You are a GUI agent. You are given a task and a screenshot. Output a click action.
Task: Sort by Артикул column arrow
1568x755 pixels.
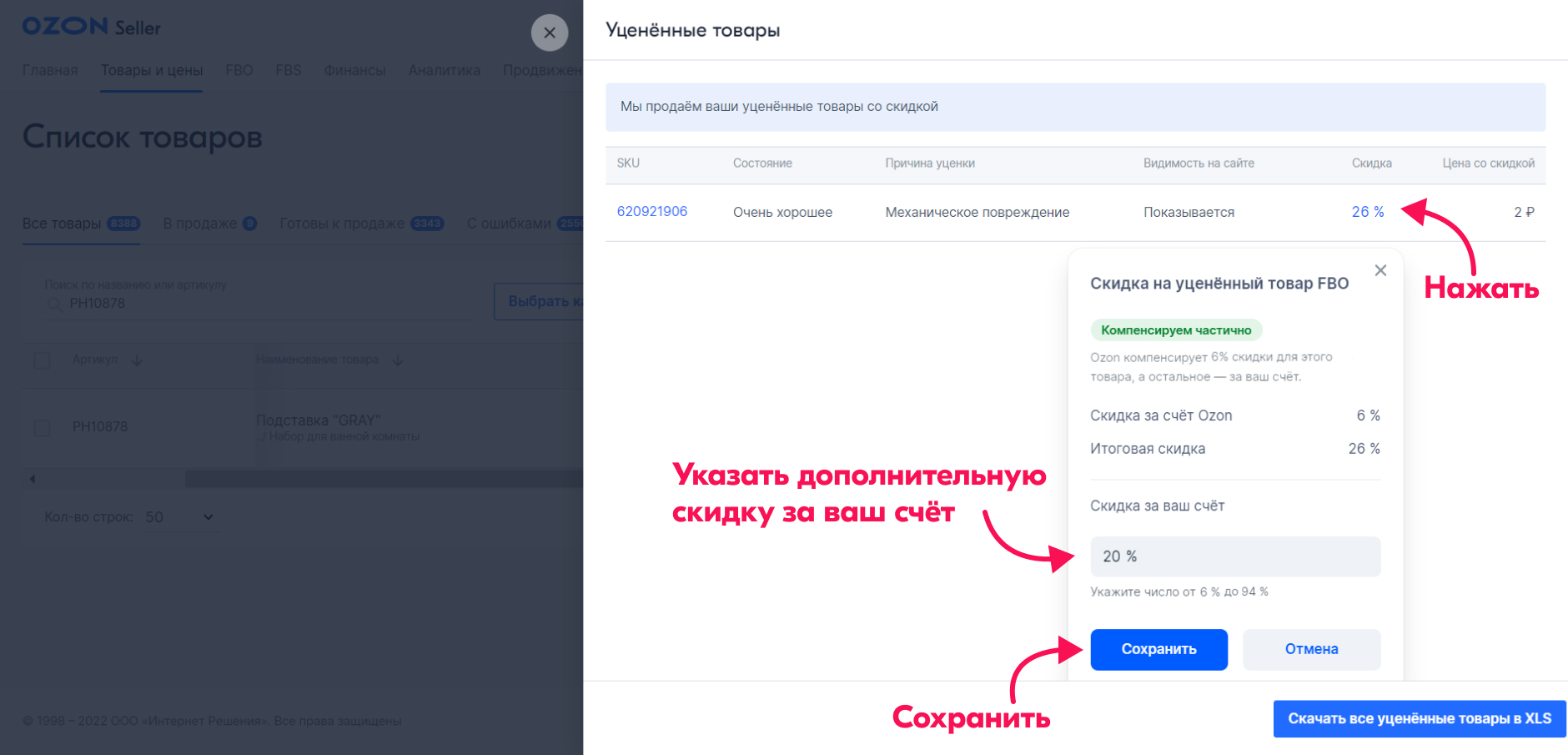137,360
